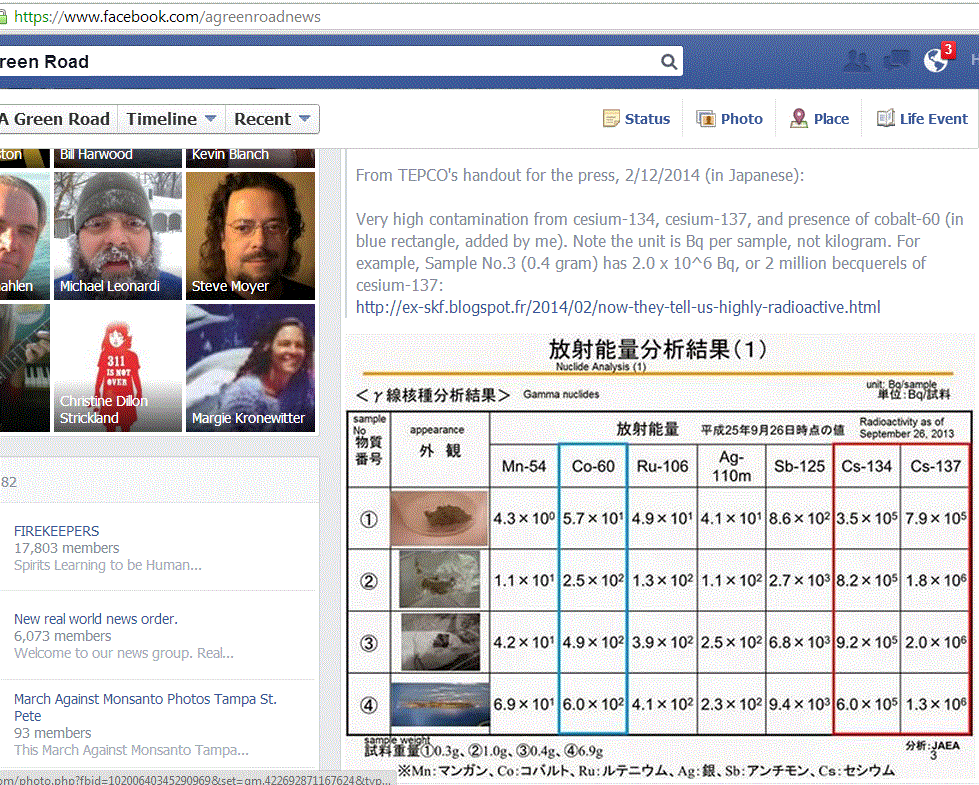Click 'Spirits Learning to be Human...' description
Screen dimensions: 979x785
[x=107, y=565]
